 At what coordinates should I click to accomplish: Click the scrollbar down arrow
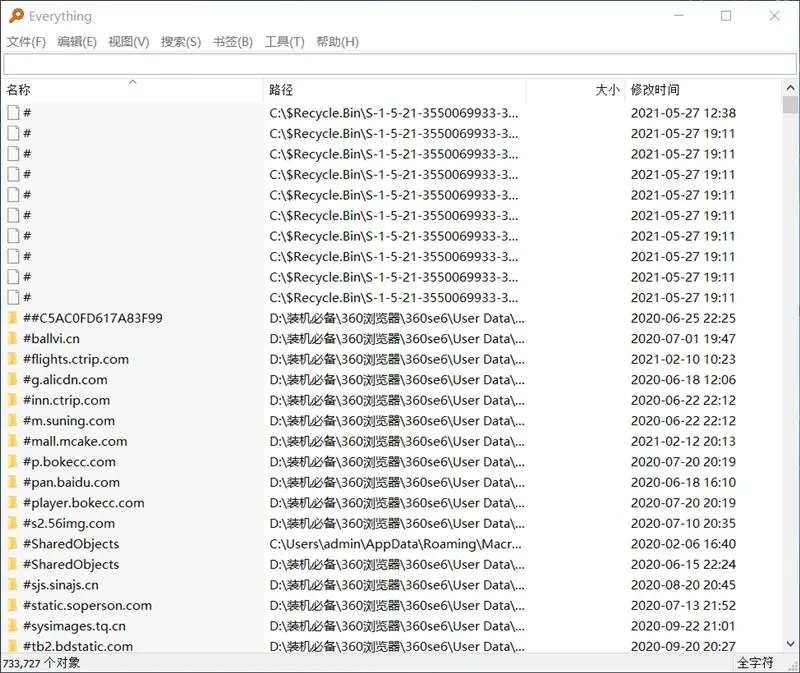click(x=790, y=644)
